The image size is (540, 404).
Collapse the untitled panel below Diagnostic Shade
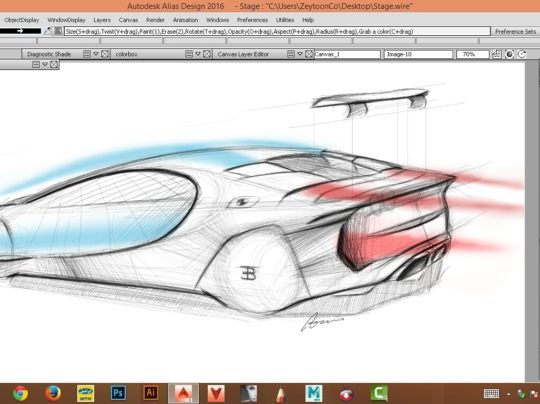(36, 64)
